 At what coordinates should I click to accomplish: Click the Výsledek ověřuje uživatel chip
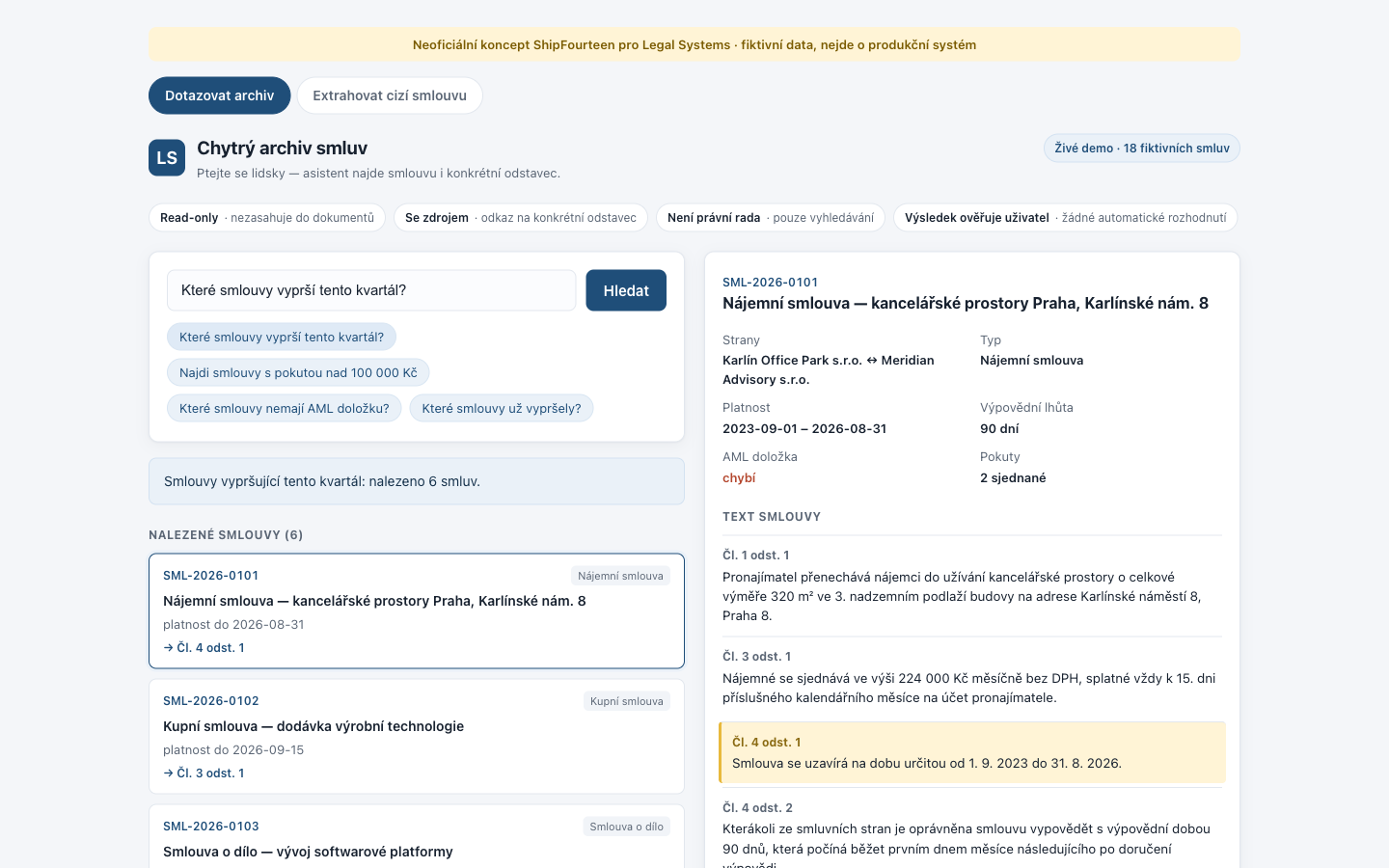click(x=1066, y=218)
